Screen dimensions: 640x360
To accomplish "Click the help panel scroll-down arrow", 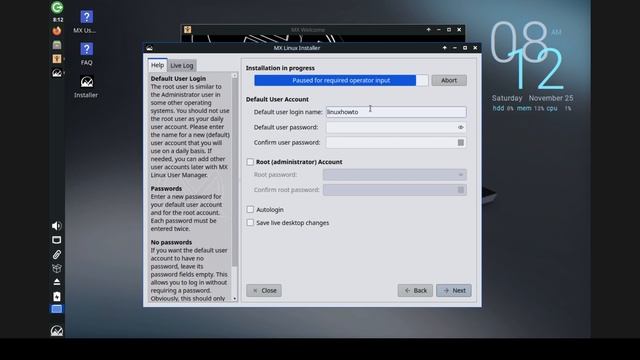I will click(x=235, y=298).
